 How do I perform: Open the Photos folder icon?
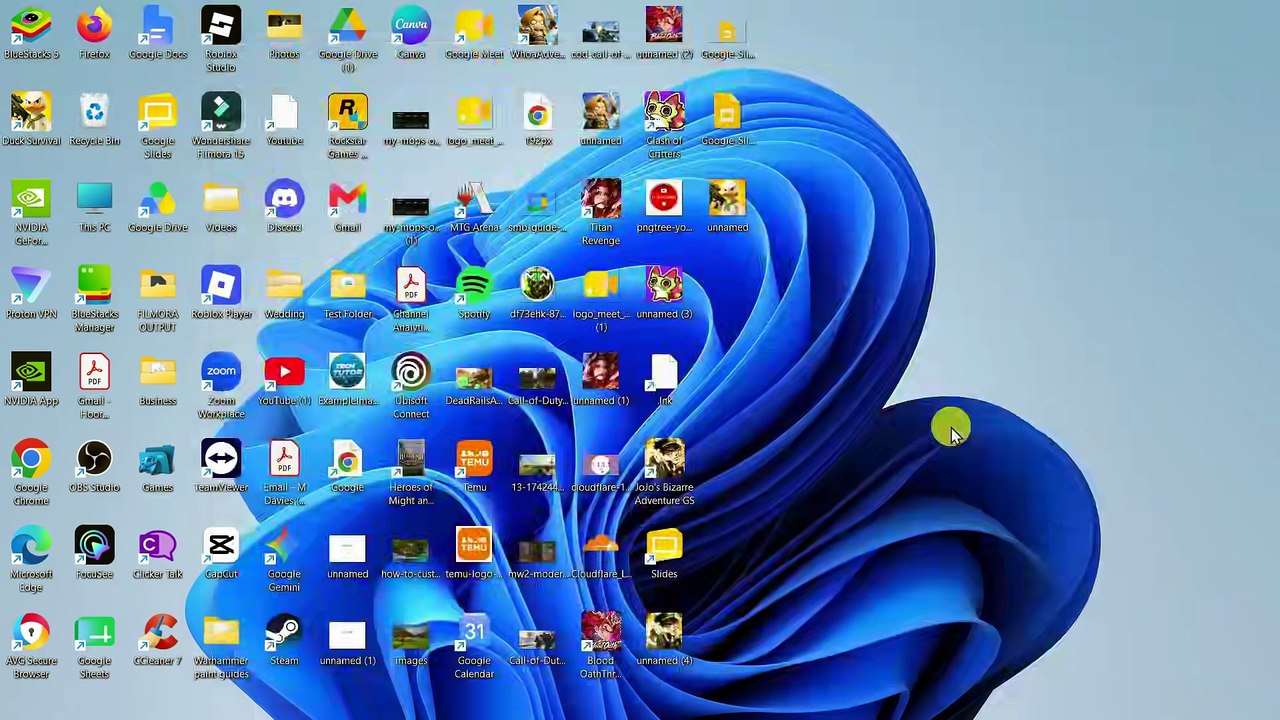(x=284, y=25)
